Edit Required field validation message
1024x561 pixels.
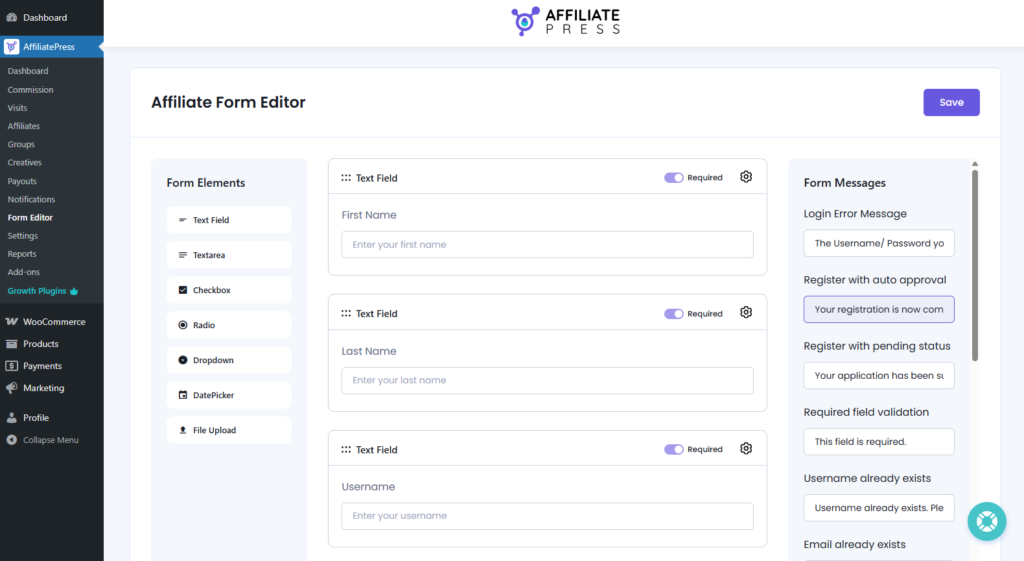(878, 441)
